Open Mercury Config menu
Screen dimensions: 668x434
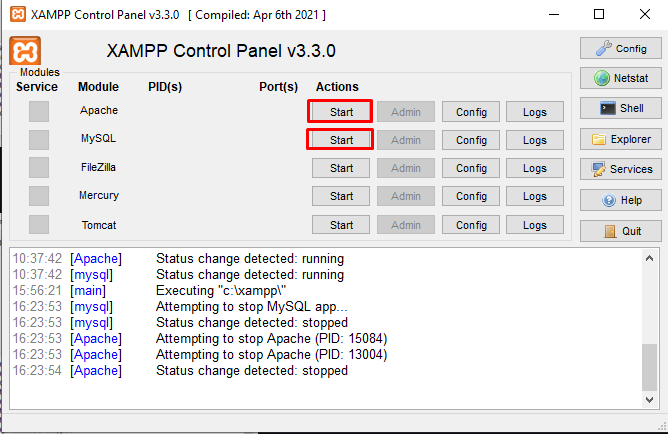(471, 196)
